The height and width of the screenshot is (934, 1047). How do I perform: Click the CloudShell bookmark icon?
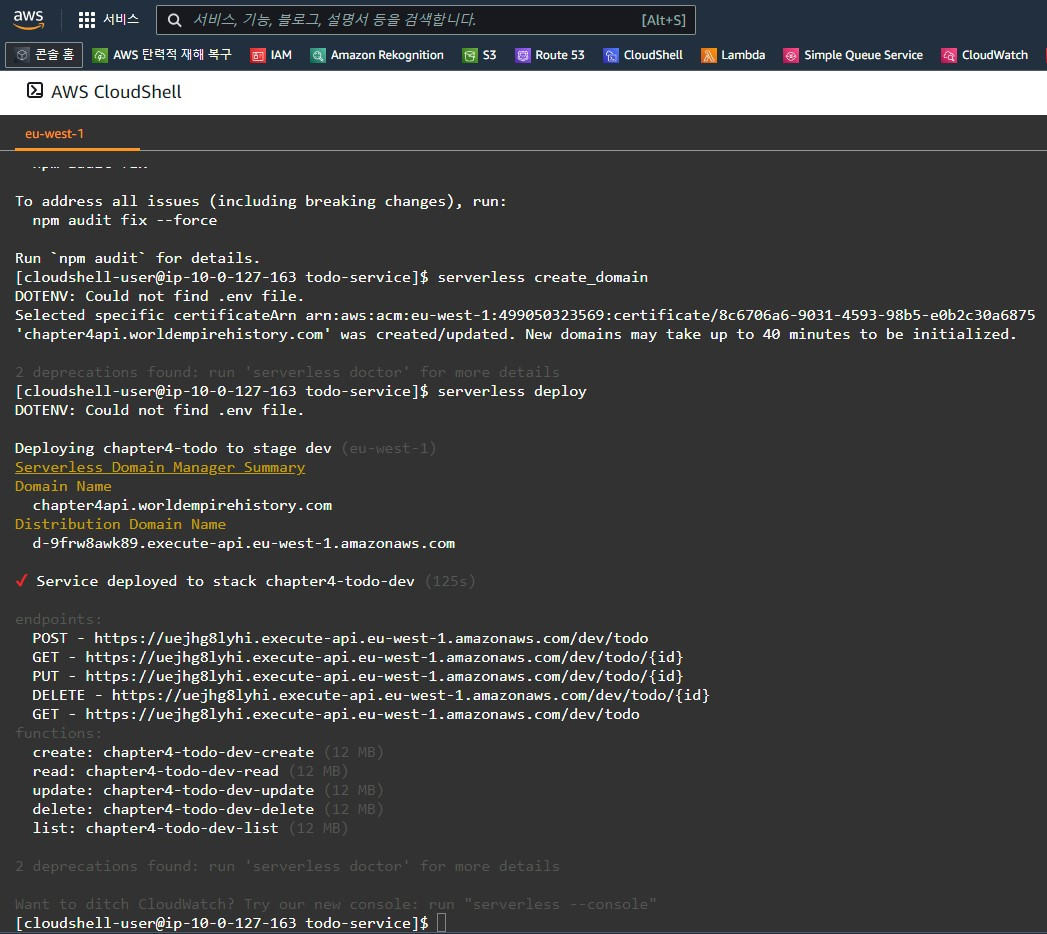(610, 55)
